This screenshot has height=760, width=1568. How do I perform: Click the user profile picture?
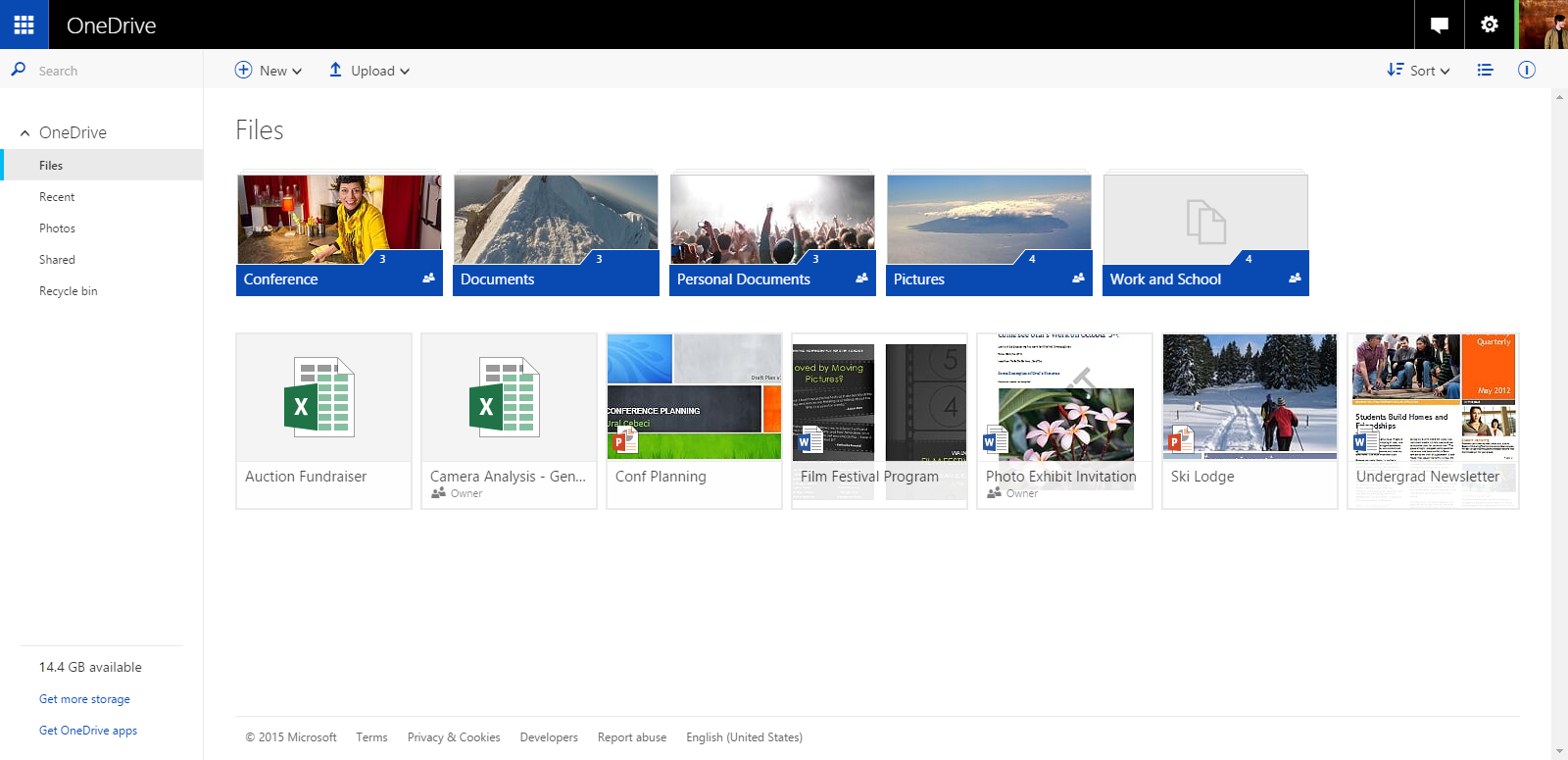[1543, 25]
